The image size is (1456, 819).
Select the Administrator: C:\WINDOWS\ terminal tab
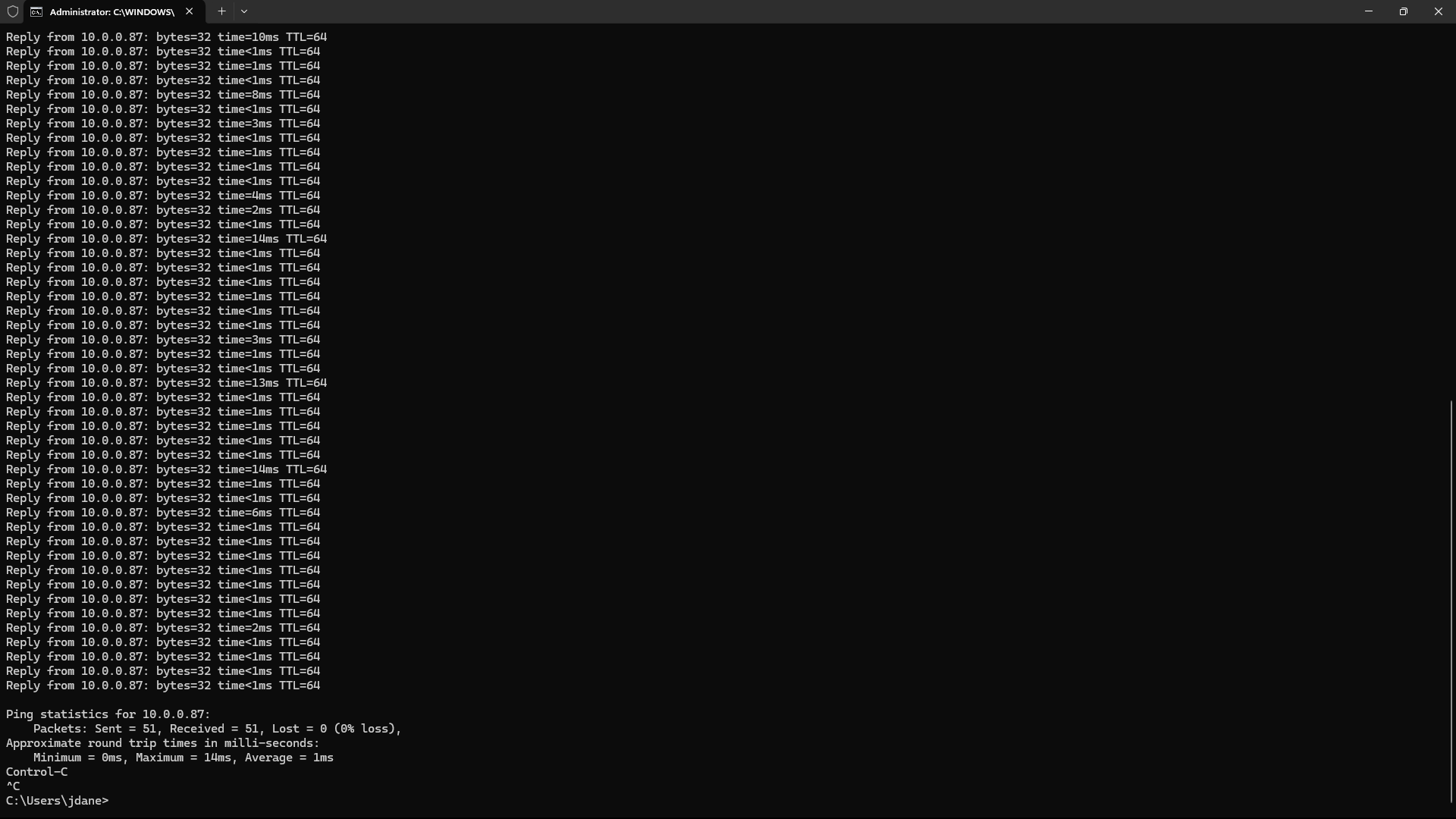[x=114, y=11]
